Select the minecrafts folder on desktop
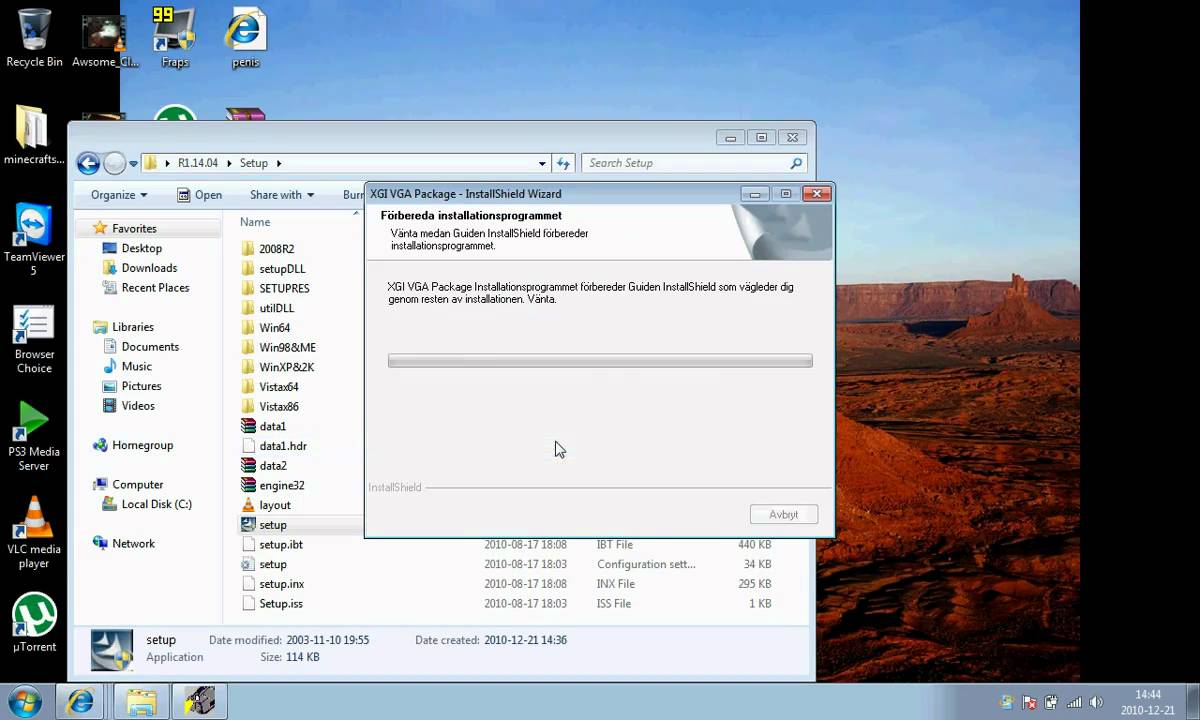Screen dimensions: 1200x720 coord(33,135)
